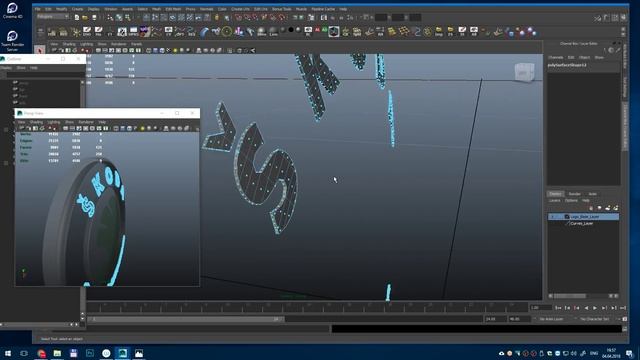
Task: Open the Options menu in layer editor
Action: tap(571, 200)
